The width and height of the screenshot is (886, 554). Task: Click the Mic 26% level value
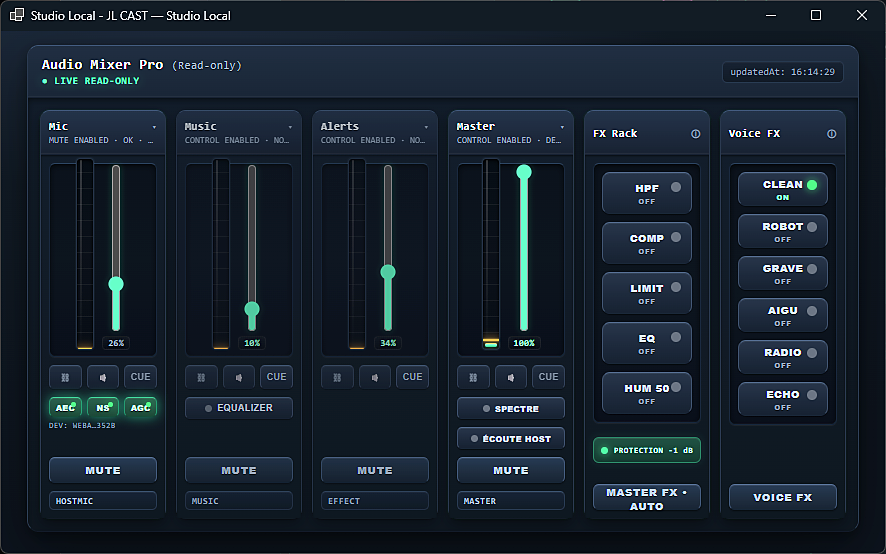[116, 343]
